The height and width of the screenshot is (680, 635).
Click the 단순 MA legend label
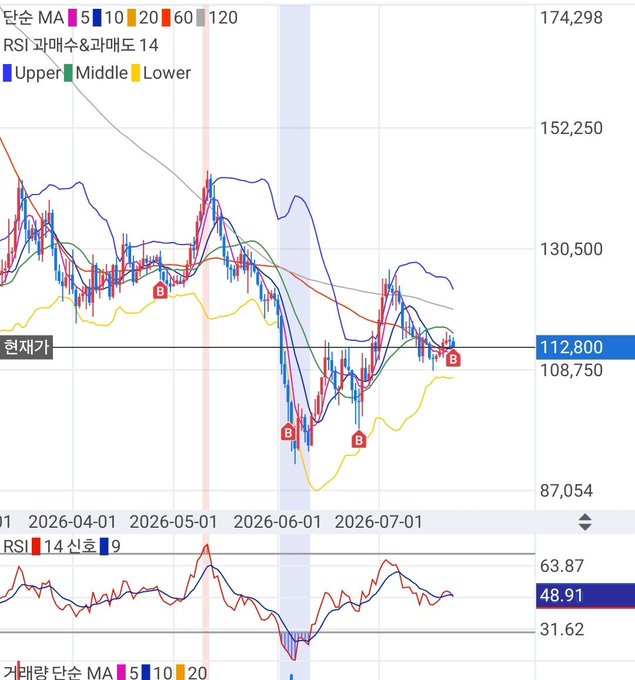click(x=33, y=18)
